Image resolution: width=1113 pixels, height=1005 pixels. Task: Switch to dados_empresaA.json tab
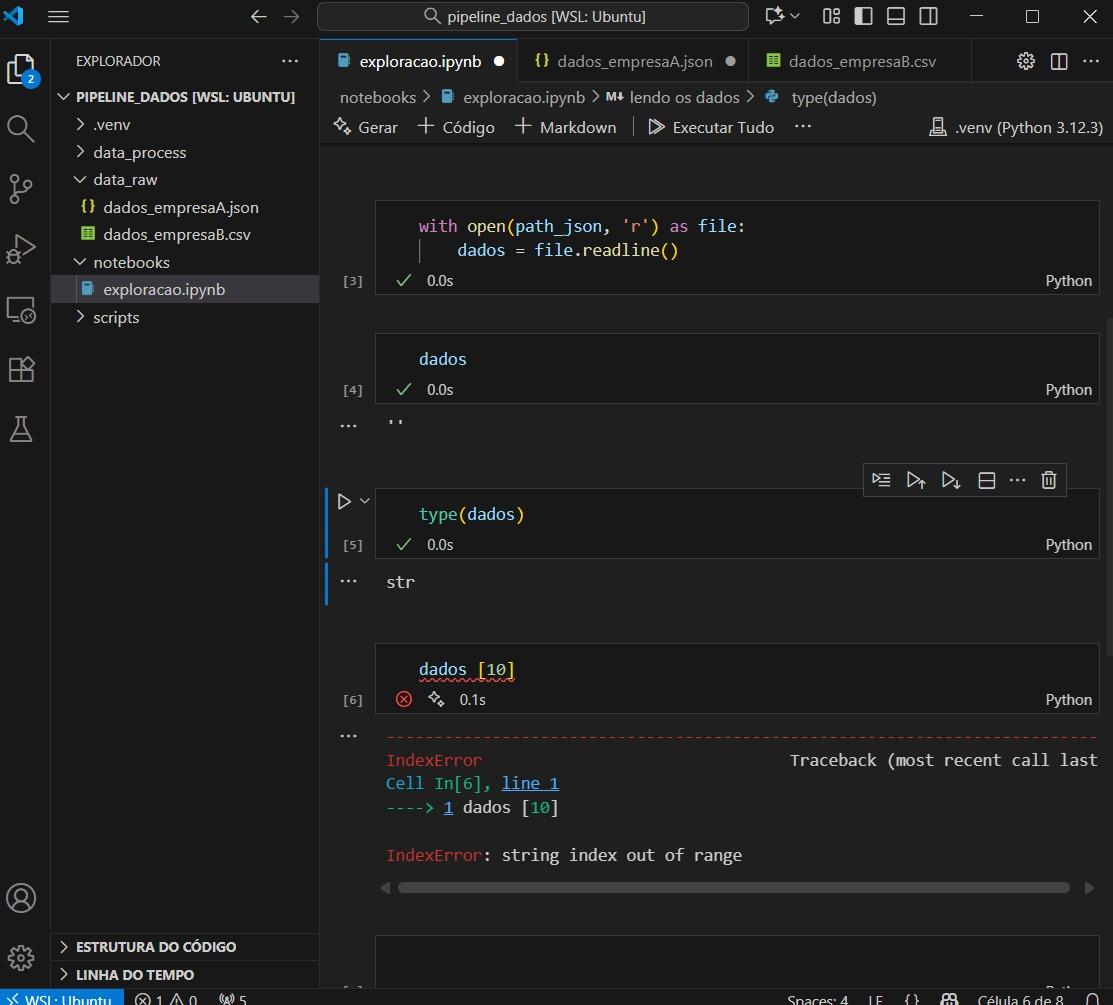(x=634, y=61)
